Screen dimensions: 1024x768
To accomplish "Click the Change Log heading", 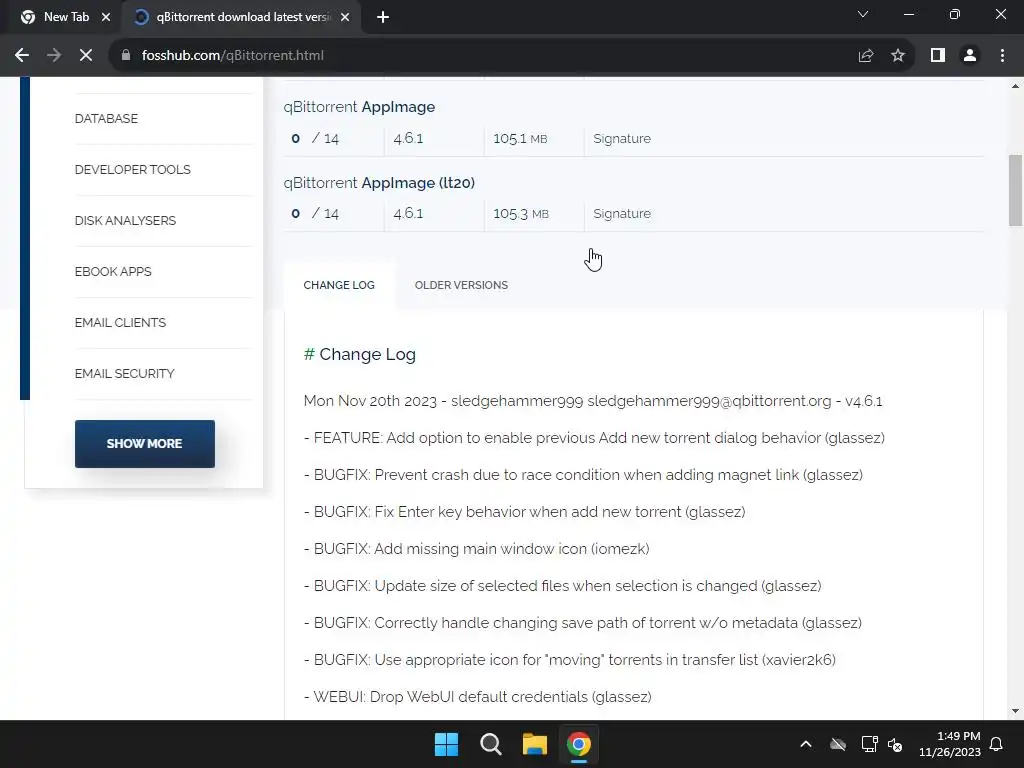I will click(x=360, y=355).
